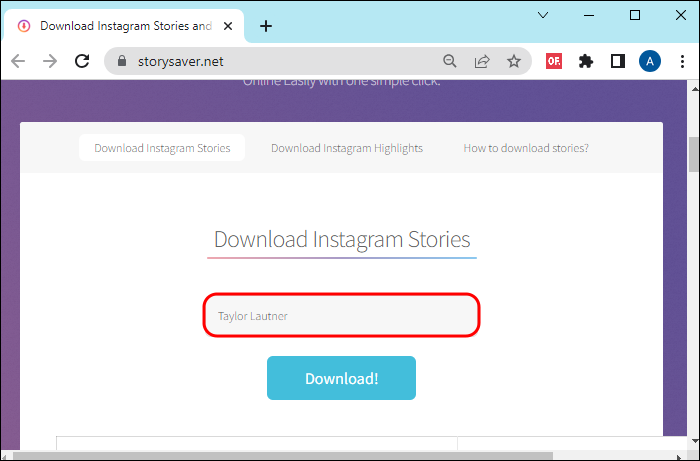Click the Download! button
The height and width of the screenshot is (461, 700).
pos(342,378)
